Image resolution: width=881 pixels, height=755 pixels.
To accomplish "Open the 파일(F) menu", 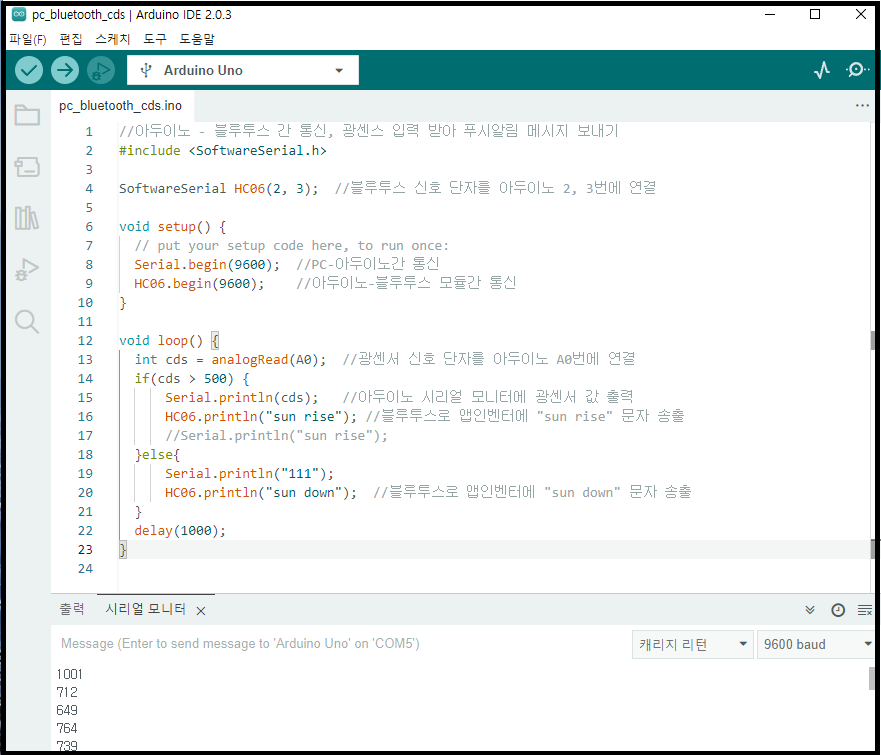I will tap(28, 39).
